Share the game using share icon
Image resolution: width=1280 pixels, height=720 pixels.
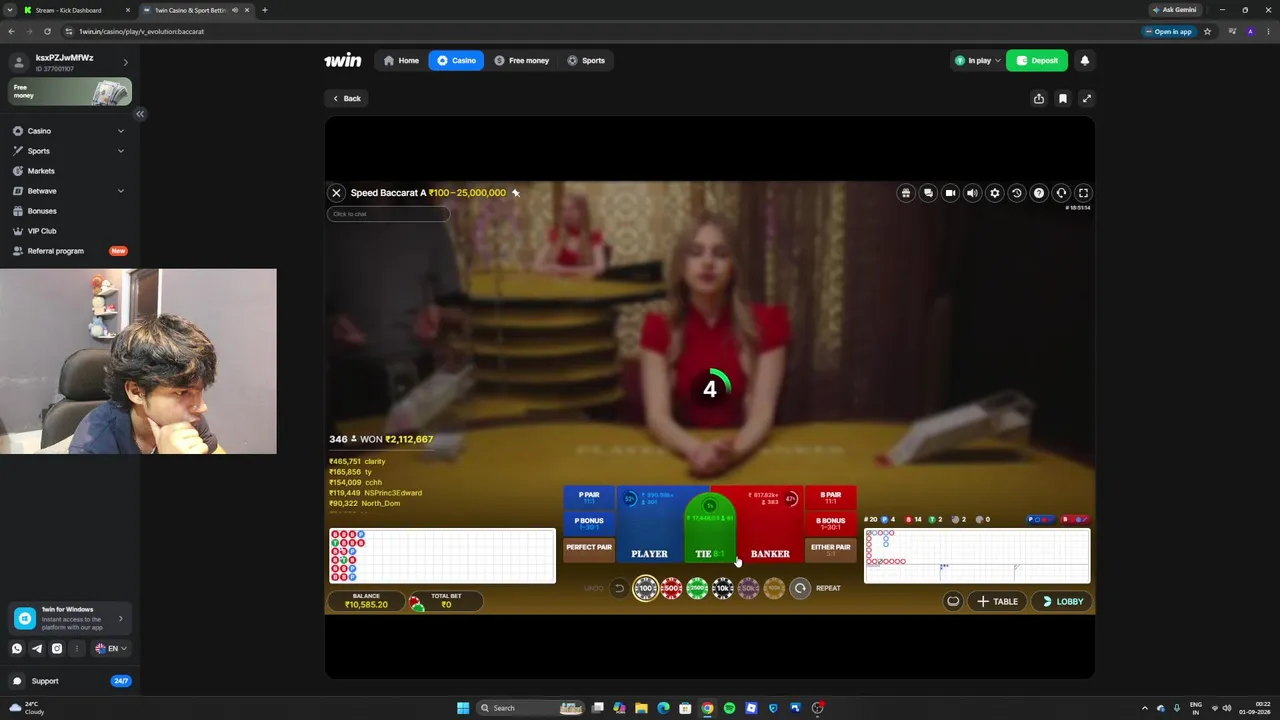click(1039, 98)
